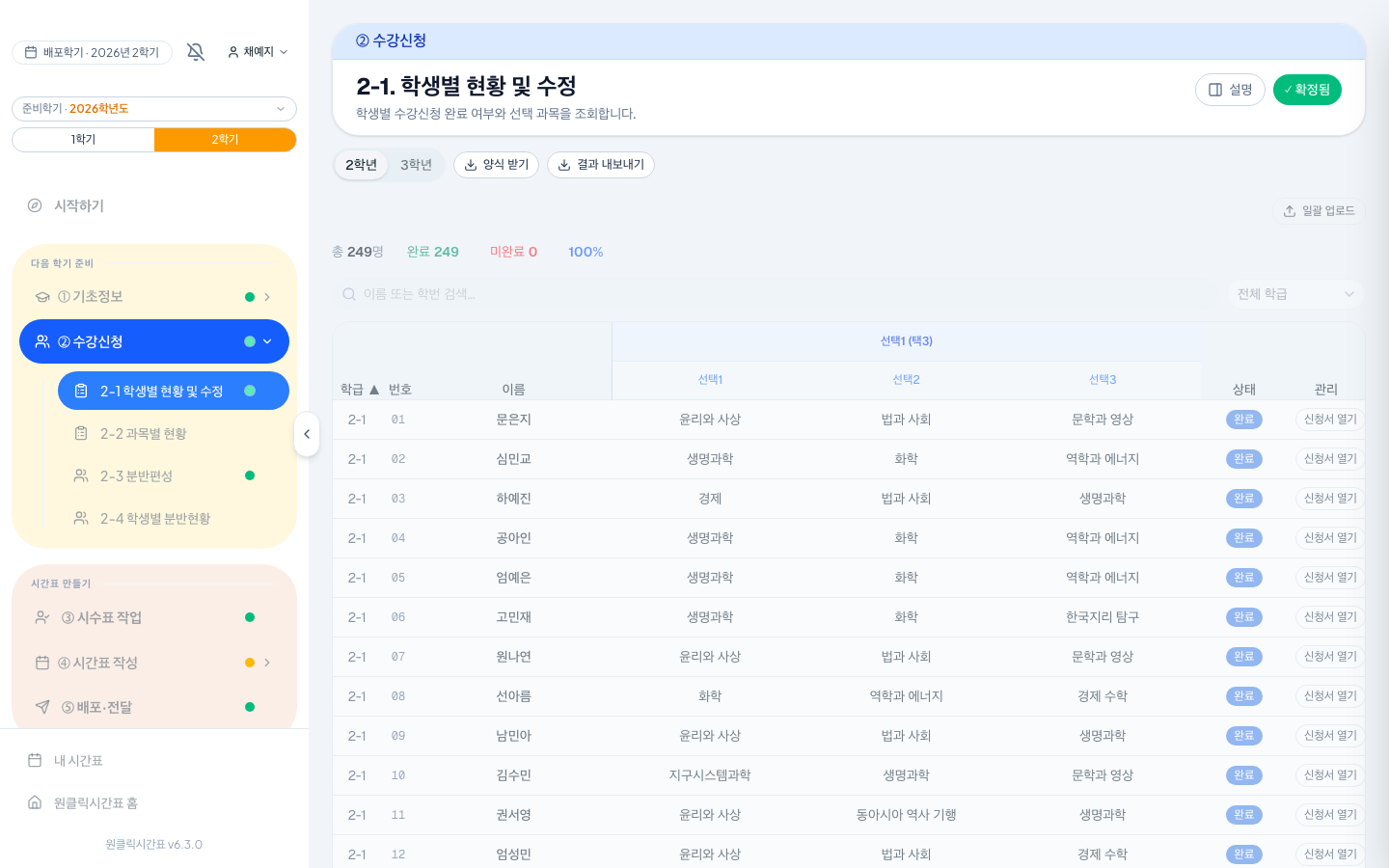Image resolution: width=1389 pixels, height=868 pixels.
Task: Click the 100% completion rate text
Action: click(x=586, y=252)
